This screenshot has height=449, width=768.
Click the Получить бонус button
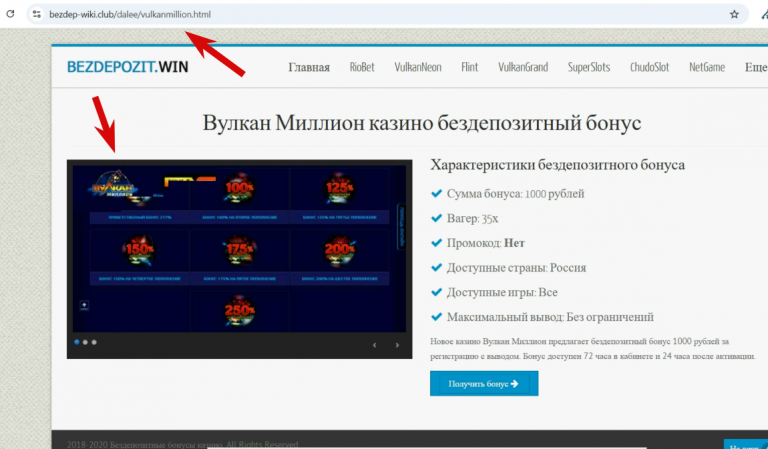[x=484, y=383]
